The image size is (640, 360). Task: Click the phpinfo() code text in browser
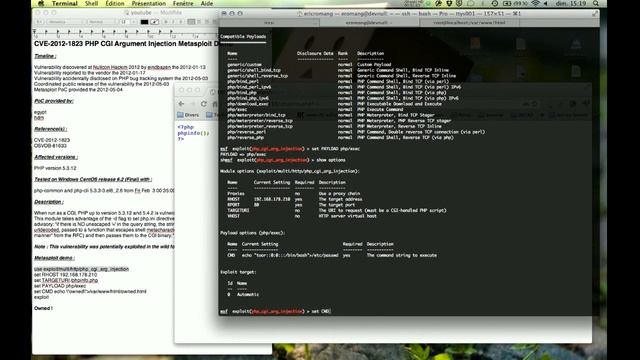tap(193, 133)
